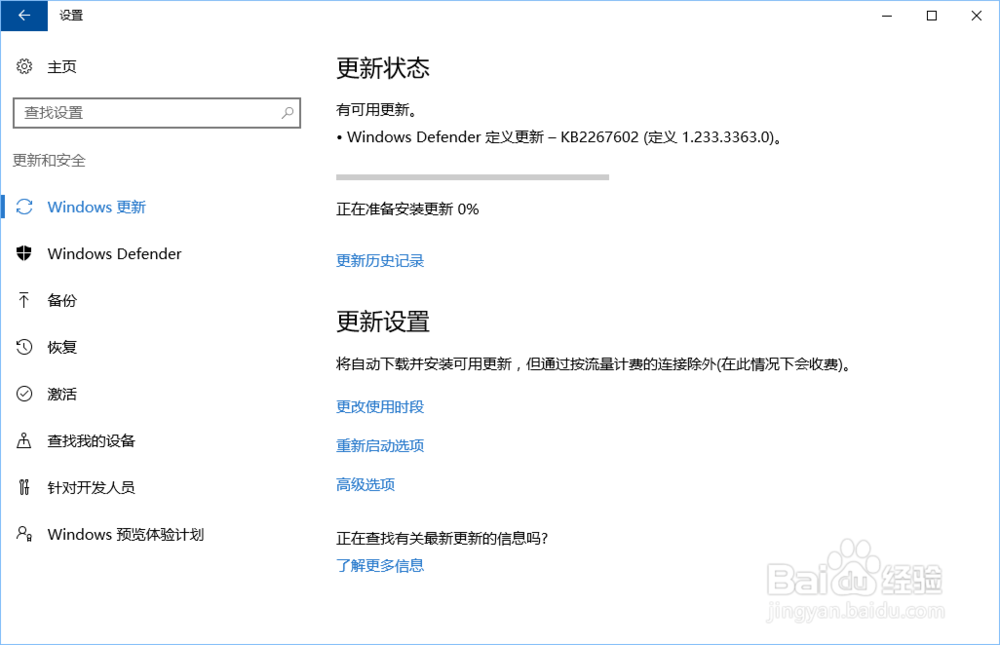Click 正在准备安装更新 0% status text
The height and width of the screenshot is (645, 1000).
[x=408, y=209]
